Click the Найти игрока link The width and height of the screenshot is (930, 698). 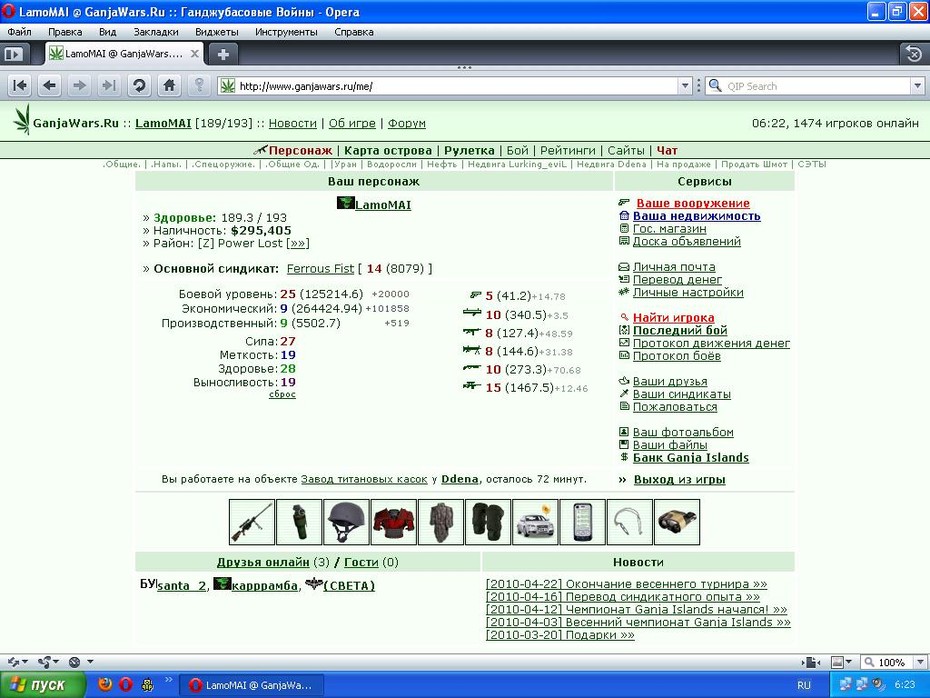[x=673, y=318]
